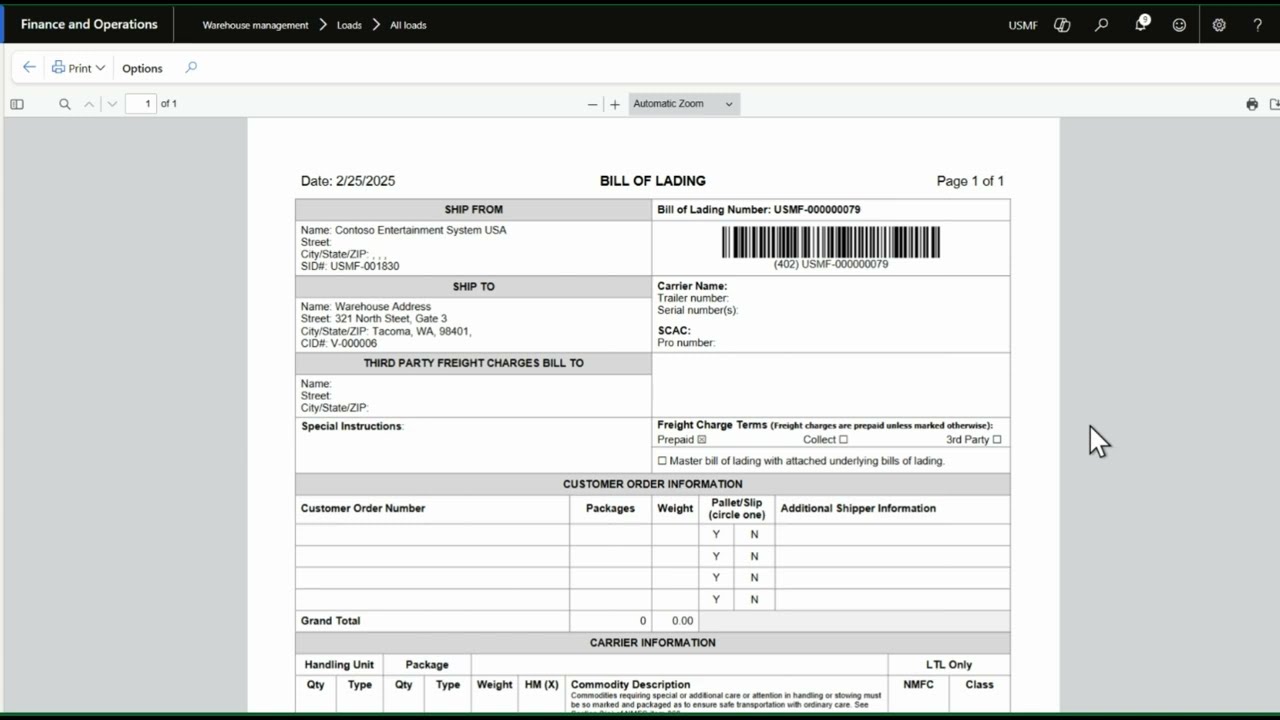
Task: Tick the Collect checkbox
Action: point(843,440)
